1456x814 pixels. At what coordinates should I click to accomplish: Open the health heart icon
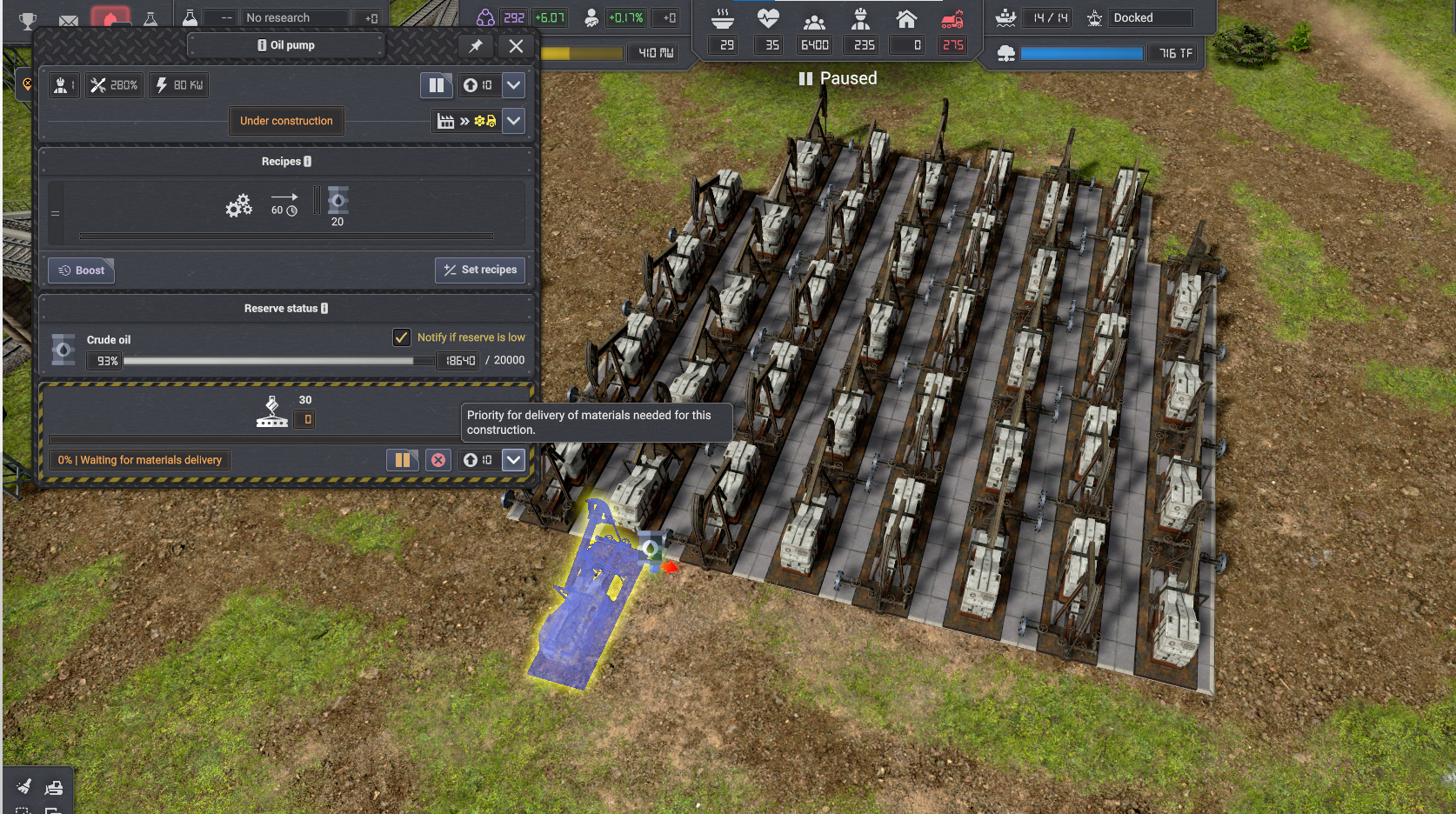(x=768, y=18)
